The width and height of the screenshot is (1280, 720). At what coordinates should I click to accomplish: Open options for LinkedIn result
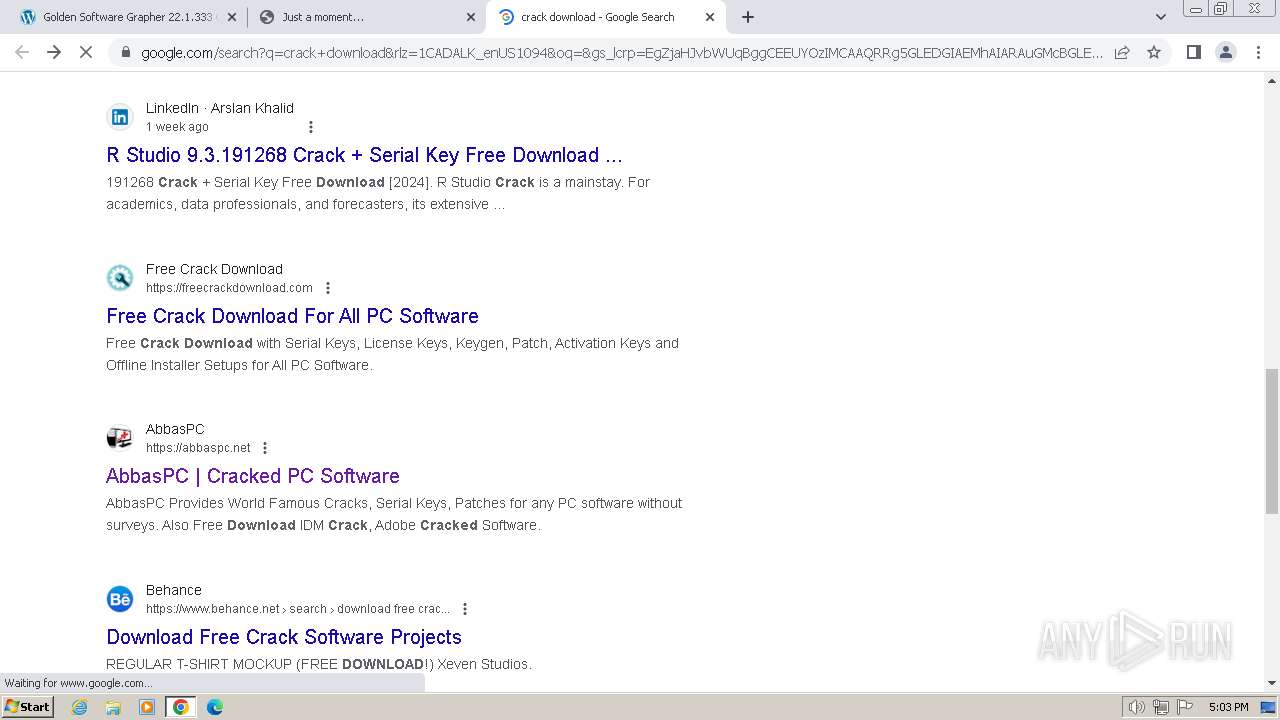pyautogui.click(x=311, y=127)
